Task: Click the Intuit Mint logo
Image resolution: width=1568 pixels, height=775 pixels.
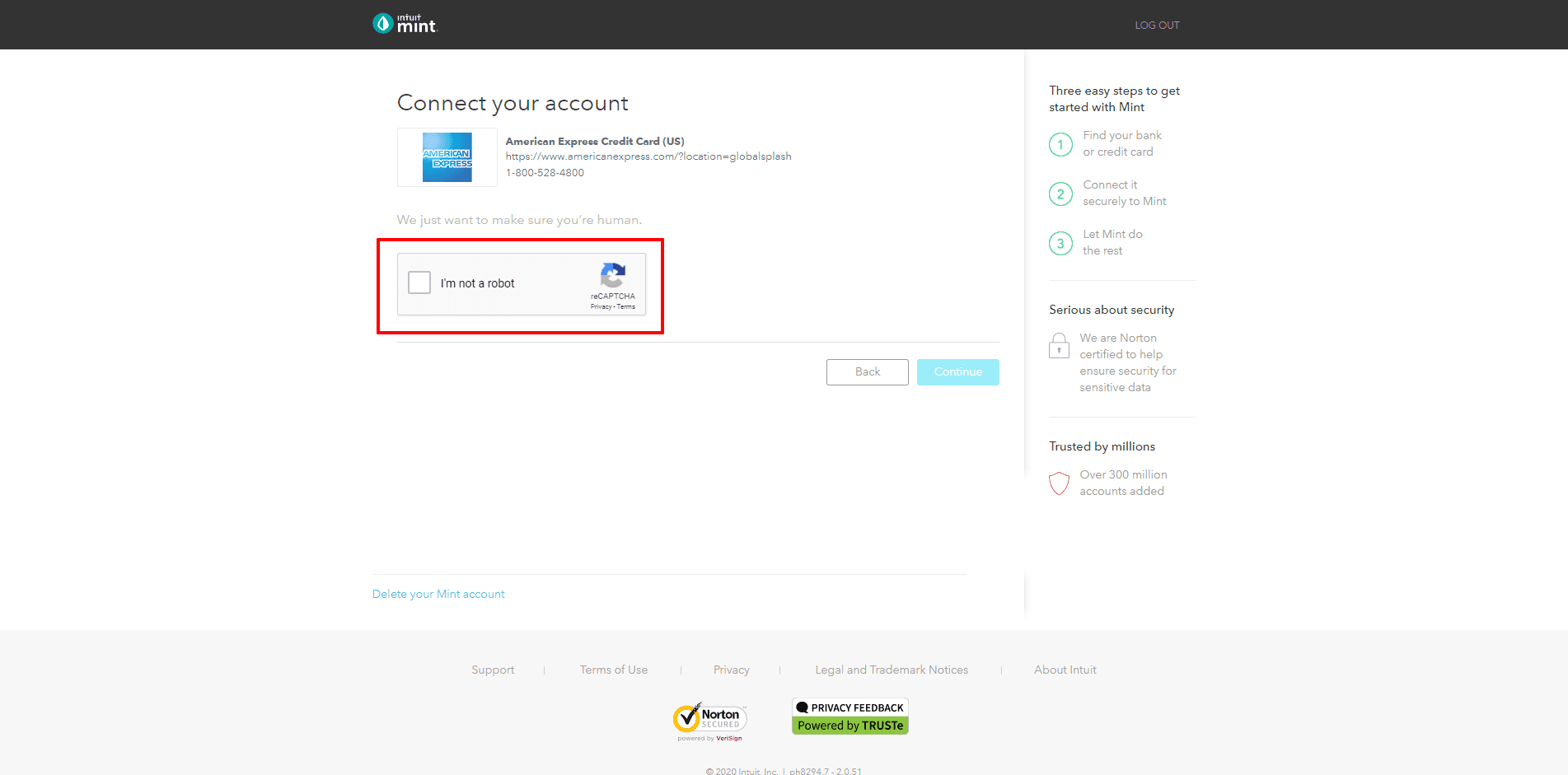Action: (x=405, y=24)
